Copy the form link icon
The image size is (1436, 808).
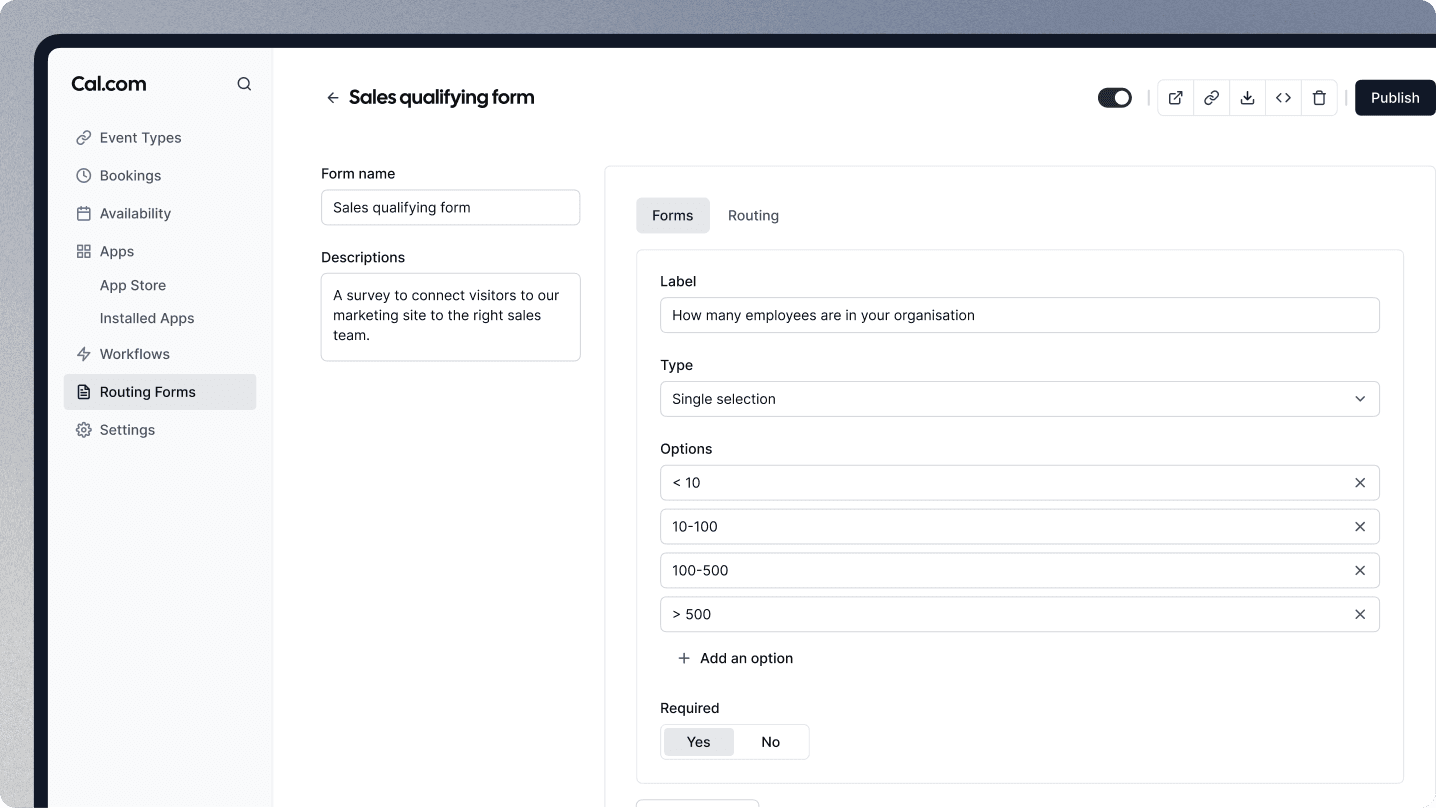pyautogui.click(x=1211, y=98)
